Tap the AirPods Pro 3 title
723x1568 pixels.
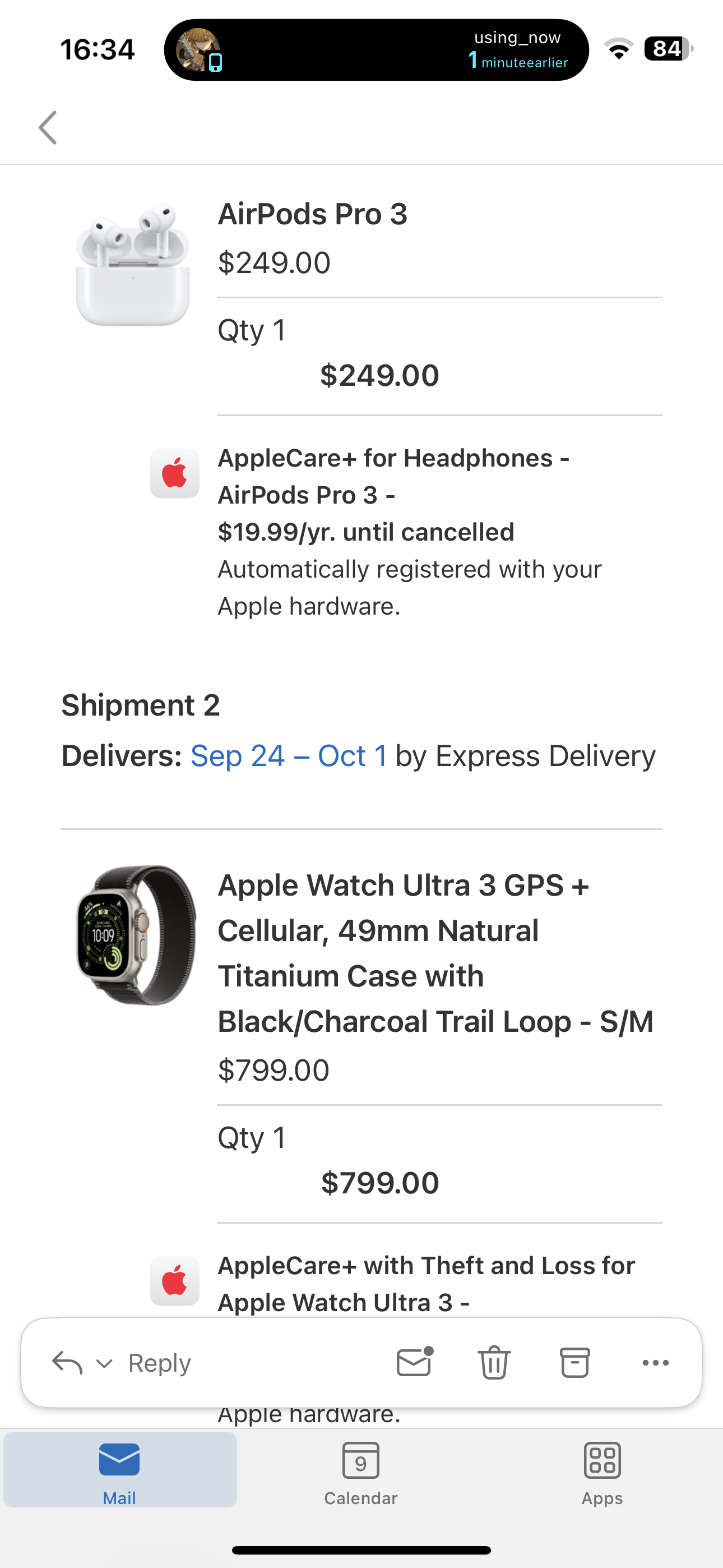[x=313, y=214]
